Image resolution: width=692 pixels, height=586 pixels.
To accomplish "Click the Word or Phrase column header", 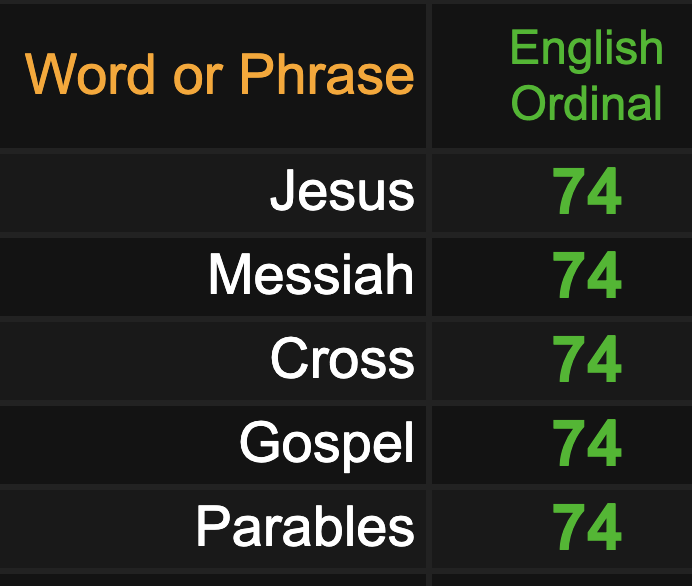I will pyautogui.click(x=219, y=74).
